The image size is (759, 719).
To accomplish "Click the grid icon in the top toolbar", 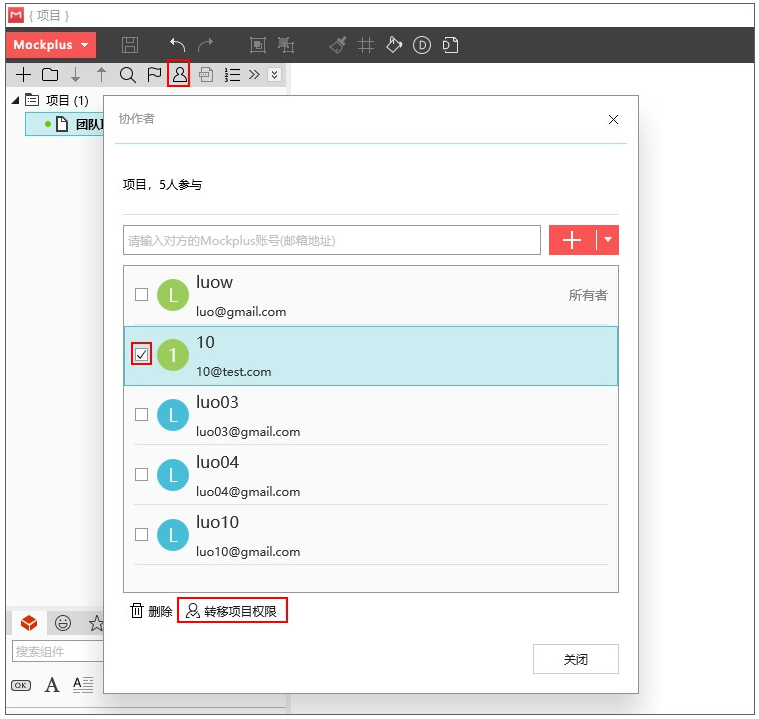I will click(x=366, y=45).
